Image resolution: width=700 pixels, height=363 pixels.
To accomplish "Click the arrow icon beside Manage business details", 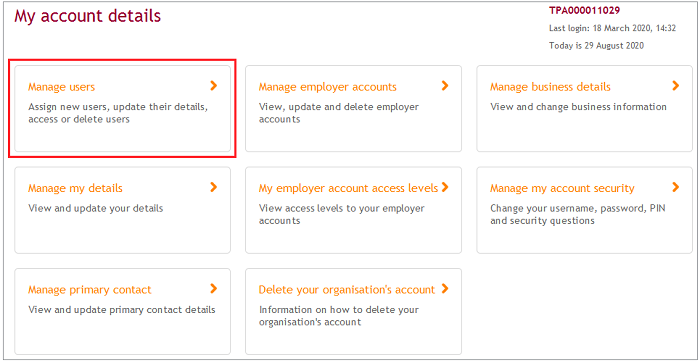I will pos(676,86).
